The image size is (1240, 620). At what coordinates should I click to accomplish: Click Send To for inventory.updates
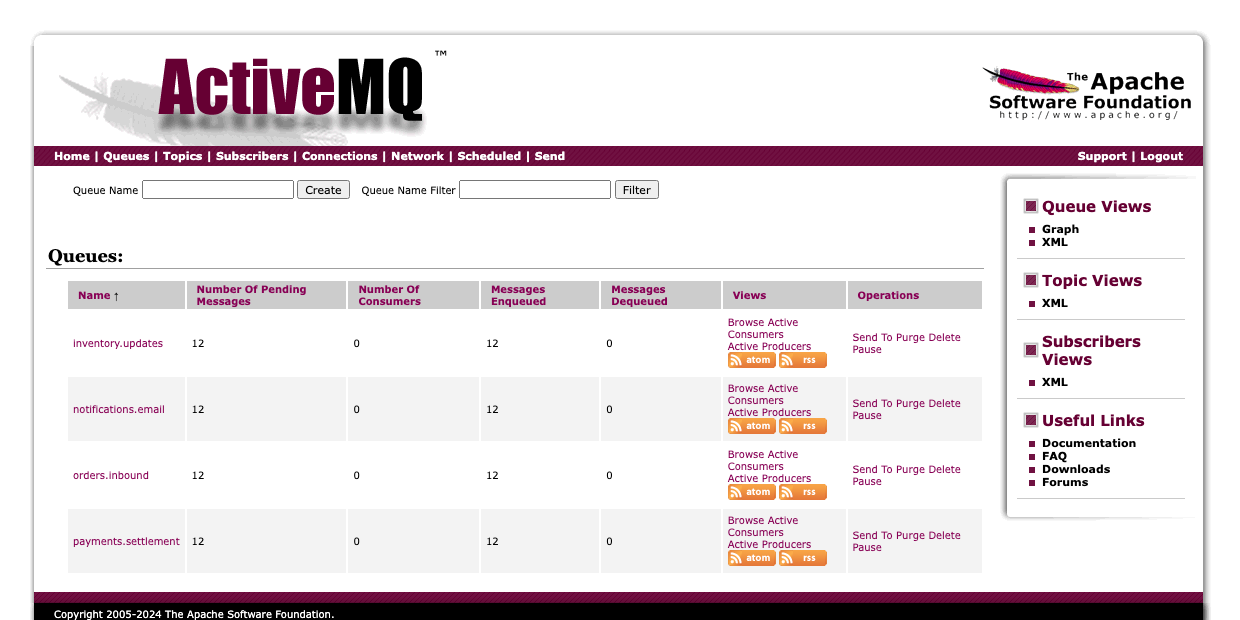[872, 338]
